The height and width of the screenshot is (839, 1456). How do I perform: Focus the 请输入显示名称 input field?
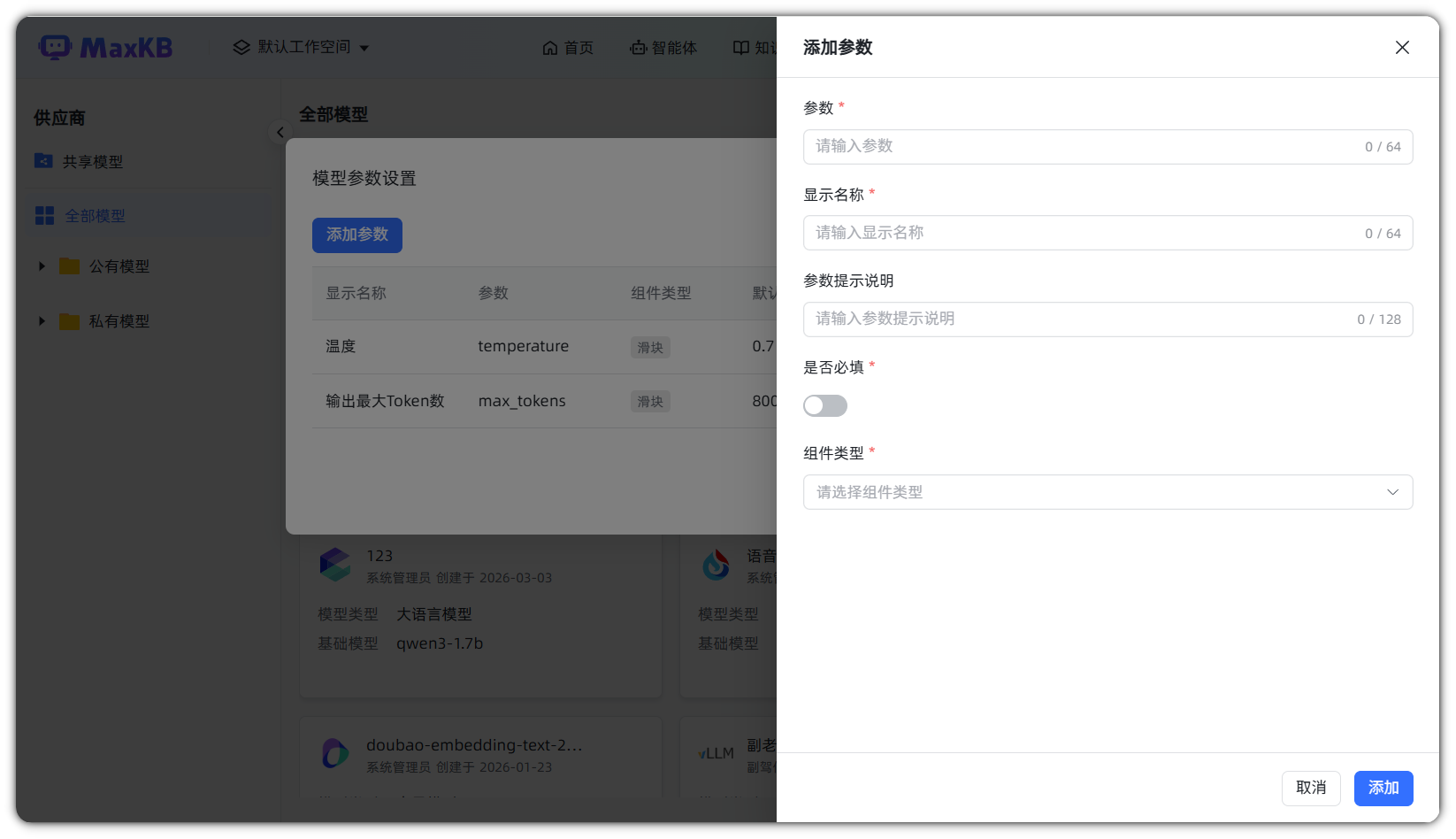(1107, 233)
